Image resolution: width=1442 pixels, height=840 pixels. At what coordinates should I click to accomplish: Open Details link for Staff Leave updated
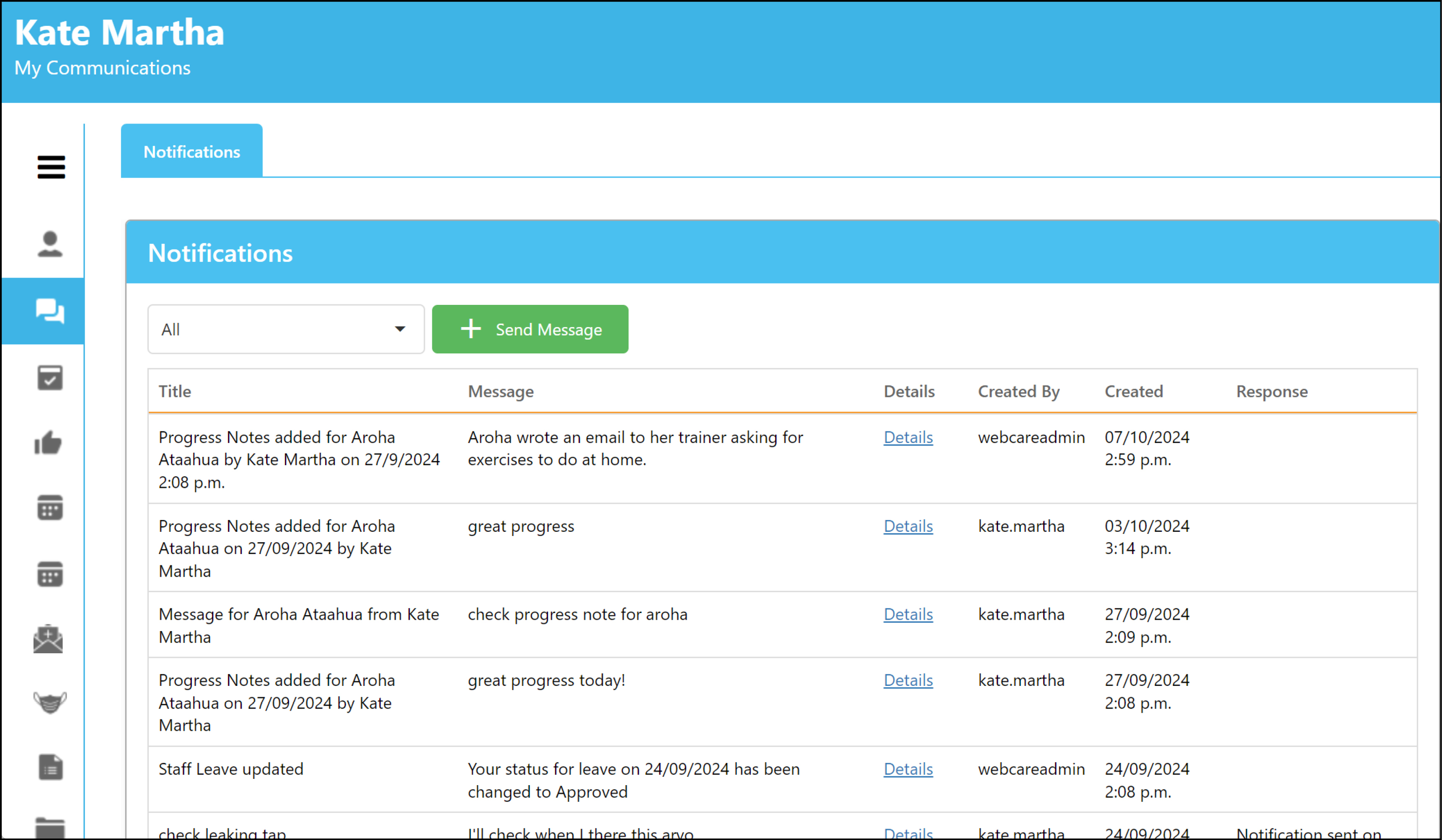pyautogui.click(x=908, y=769)
